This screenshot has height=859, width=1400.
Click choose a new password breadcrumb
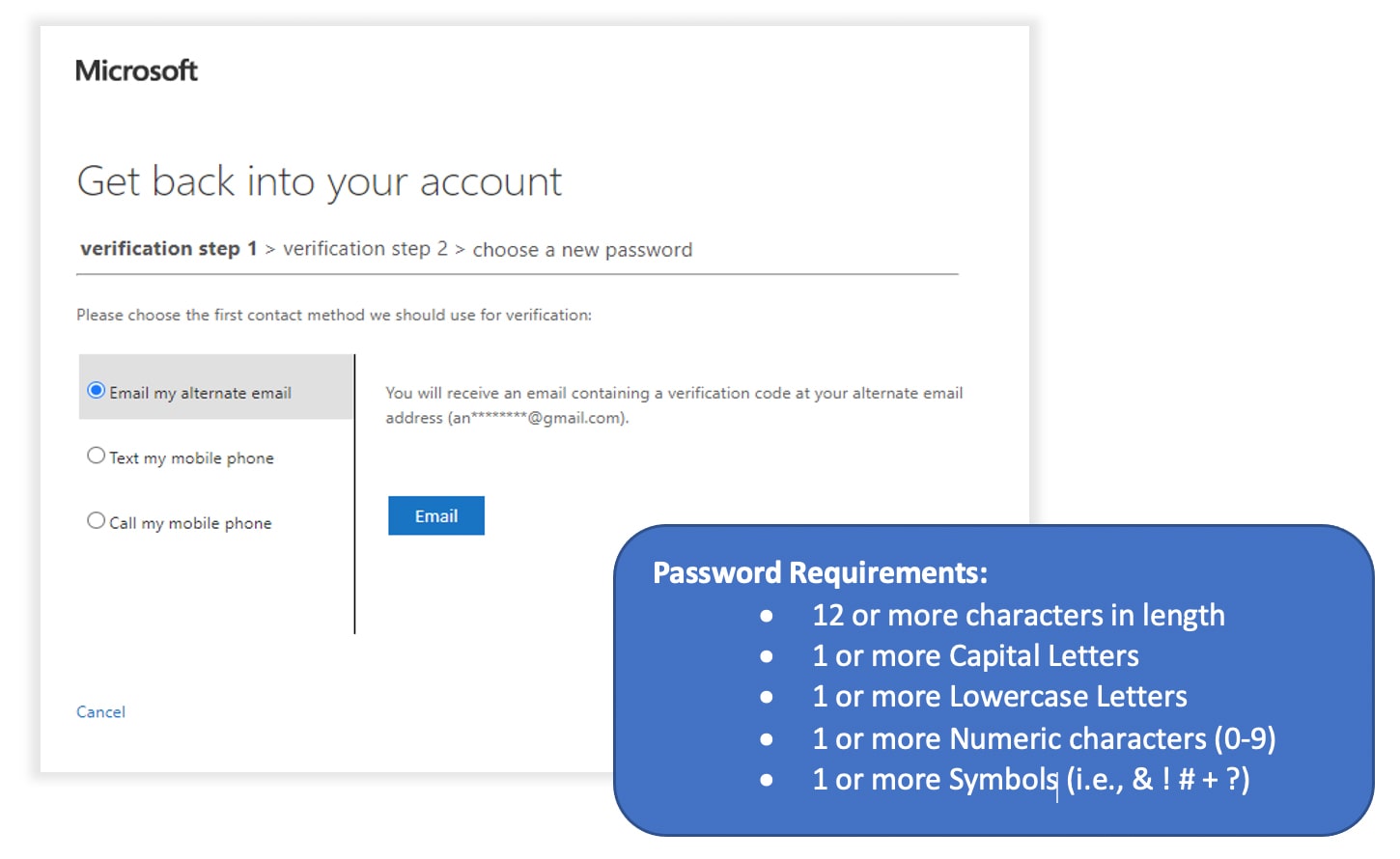[x=582, y=250]
